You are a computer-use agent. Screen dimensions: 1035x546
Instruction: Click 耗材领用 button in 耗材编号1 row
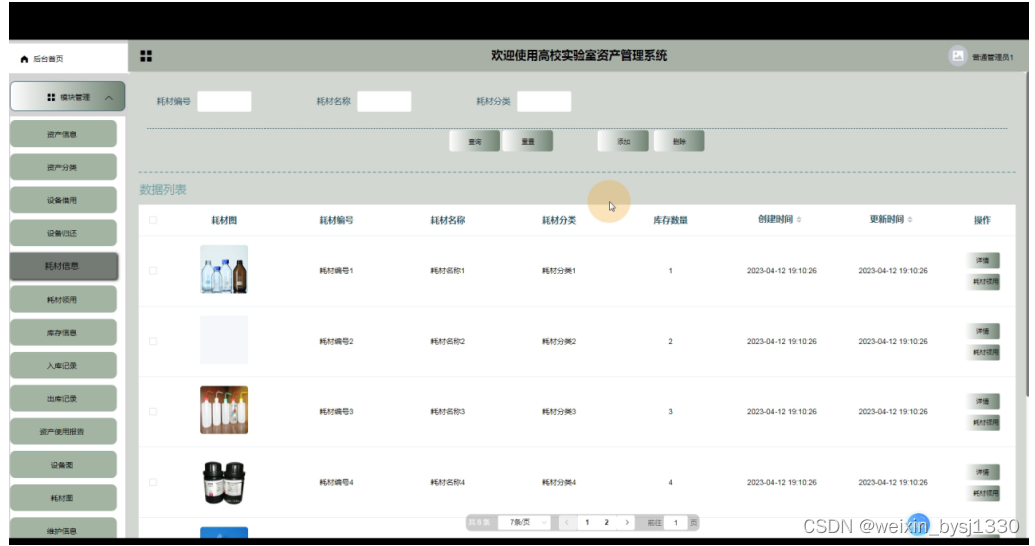pos(985,282)
